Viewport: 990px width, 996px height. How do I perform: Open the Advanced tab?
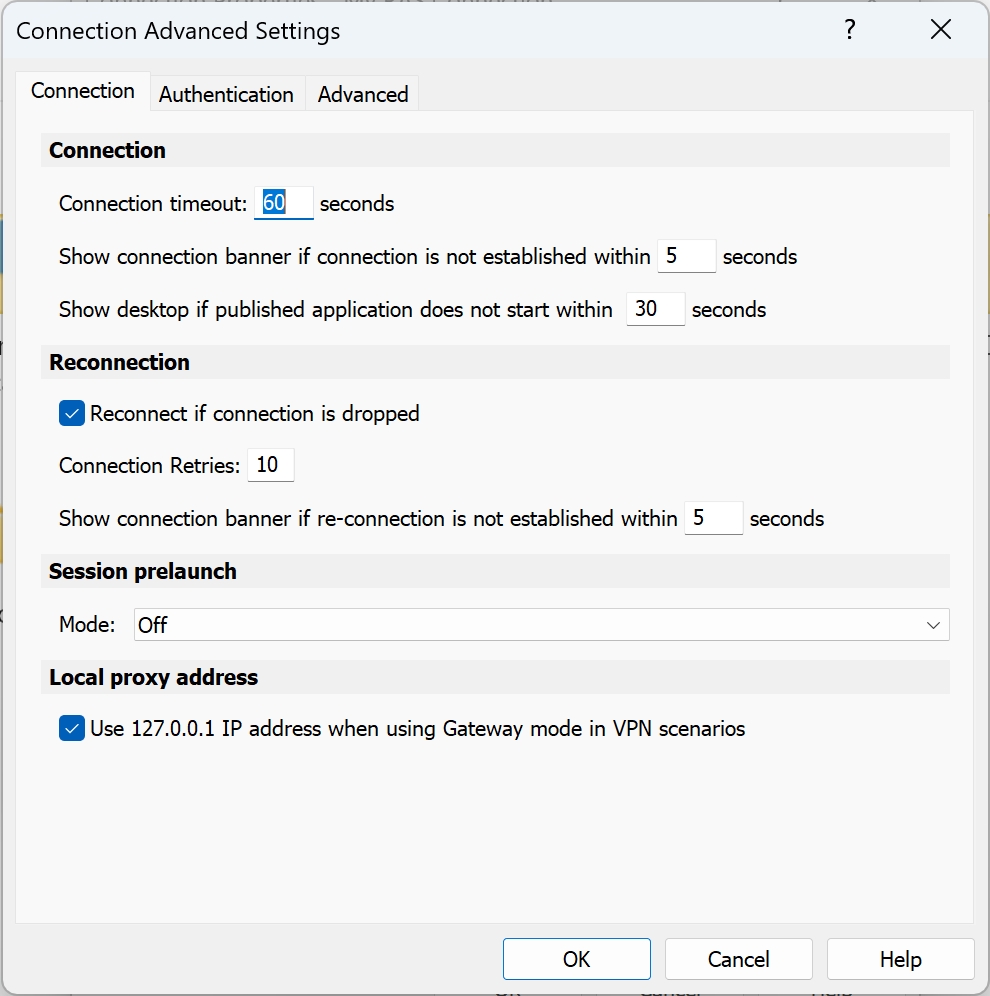363,94
